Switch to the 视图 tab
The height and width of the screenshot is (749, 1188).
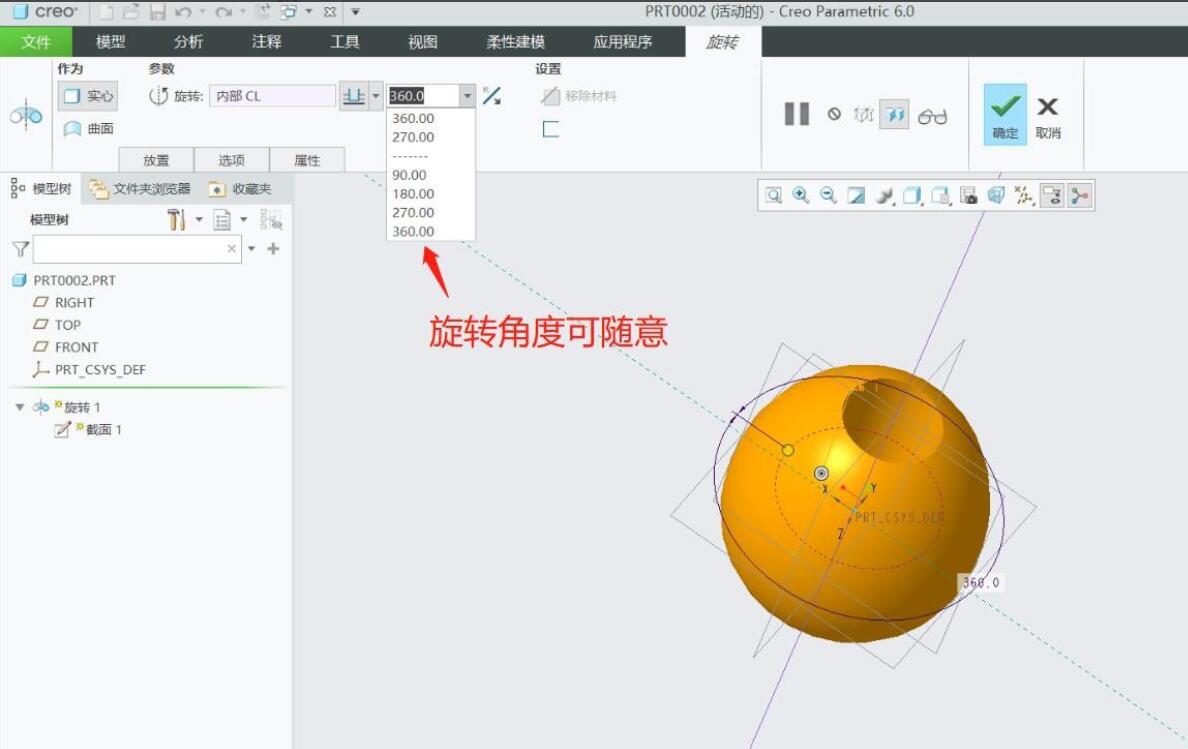[423, 42]
